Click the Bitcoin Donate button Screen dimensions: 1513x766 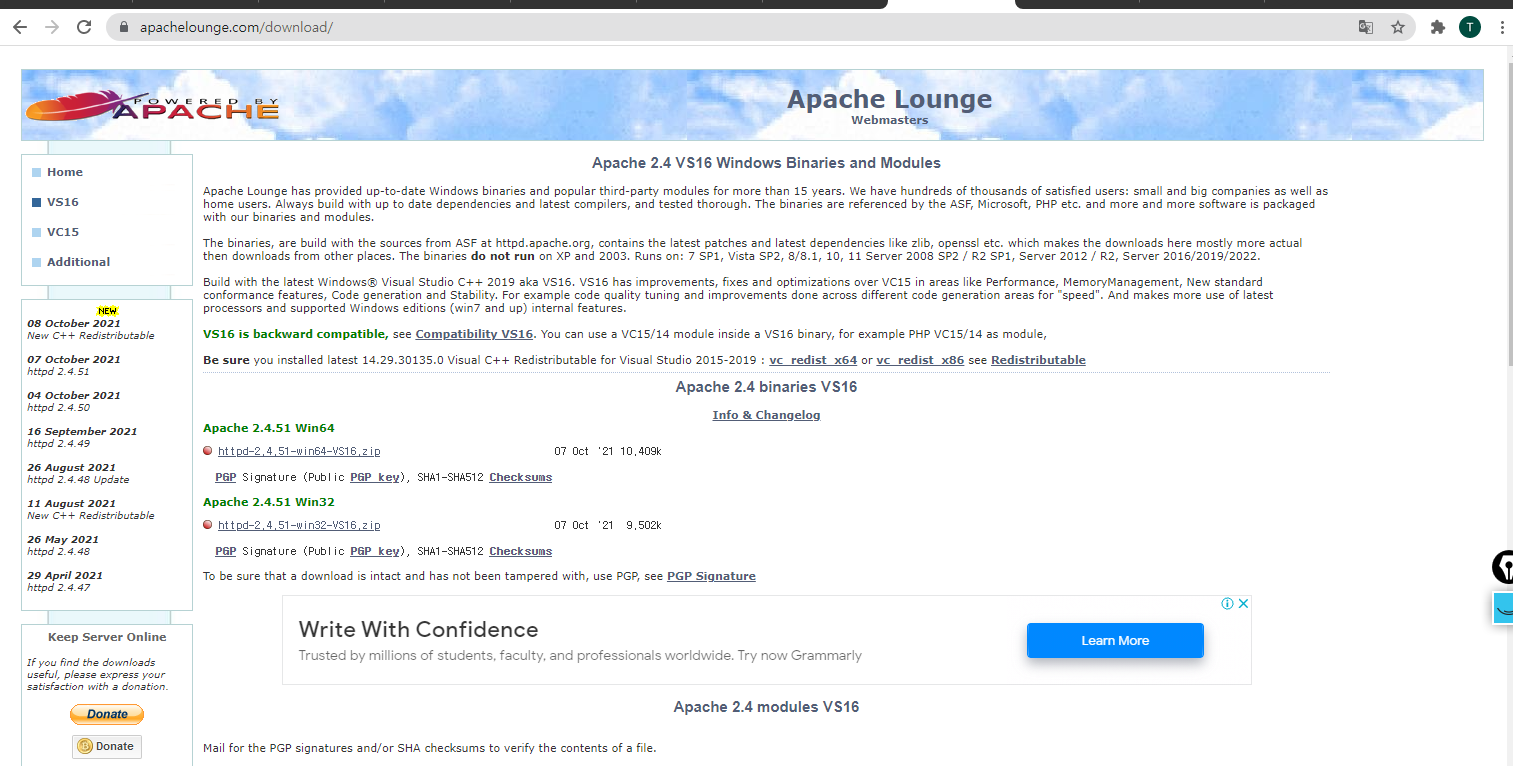(x=106, y=746)
